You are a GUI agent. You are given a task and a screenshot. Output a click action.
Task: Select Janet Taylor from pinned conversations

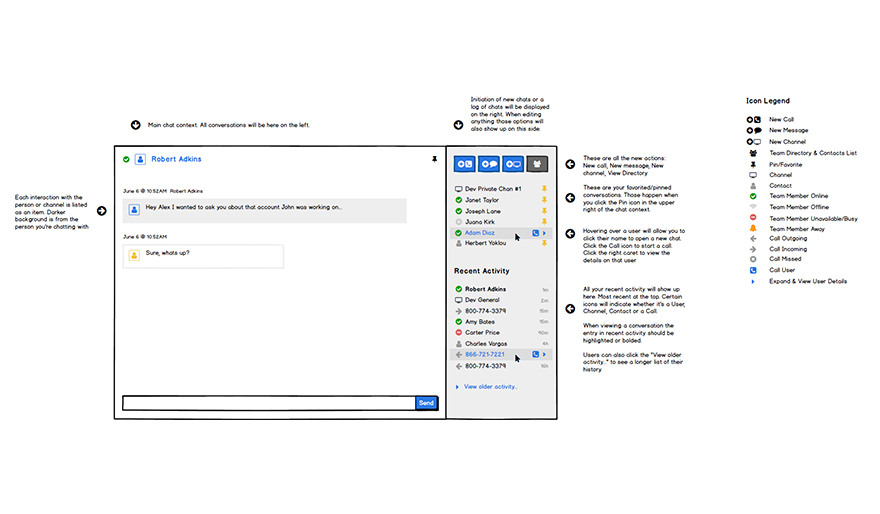pos(481,200)
